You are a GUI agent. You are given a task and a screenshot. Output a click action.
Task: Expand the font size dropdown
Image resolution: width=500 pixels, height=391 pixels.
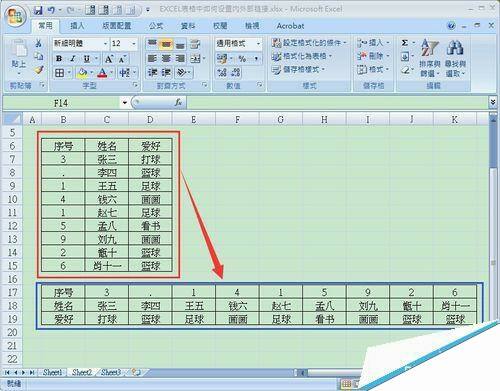pyautogui.click(x=134, y=44)
